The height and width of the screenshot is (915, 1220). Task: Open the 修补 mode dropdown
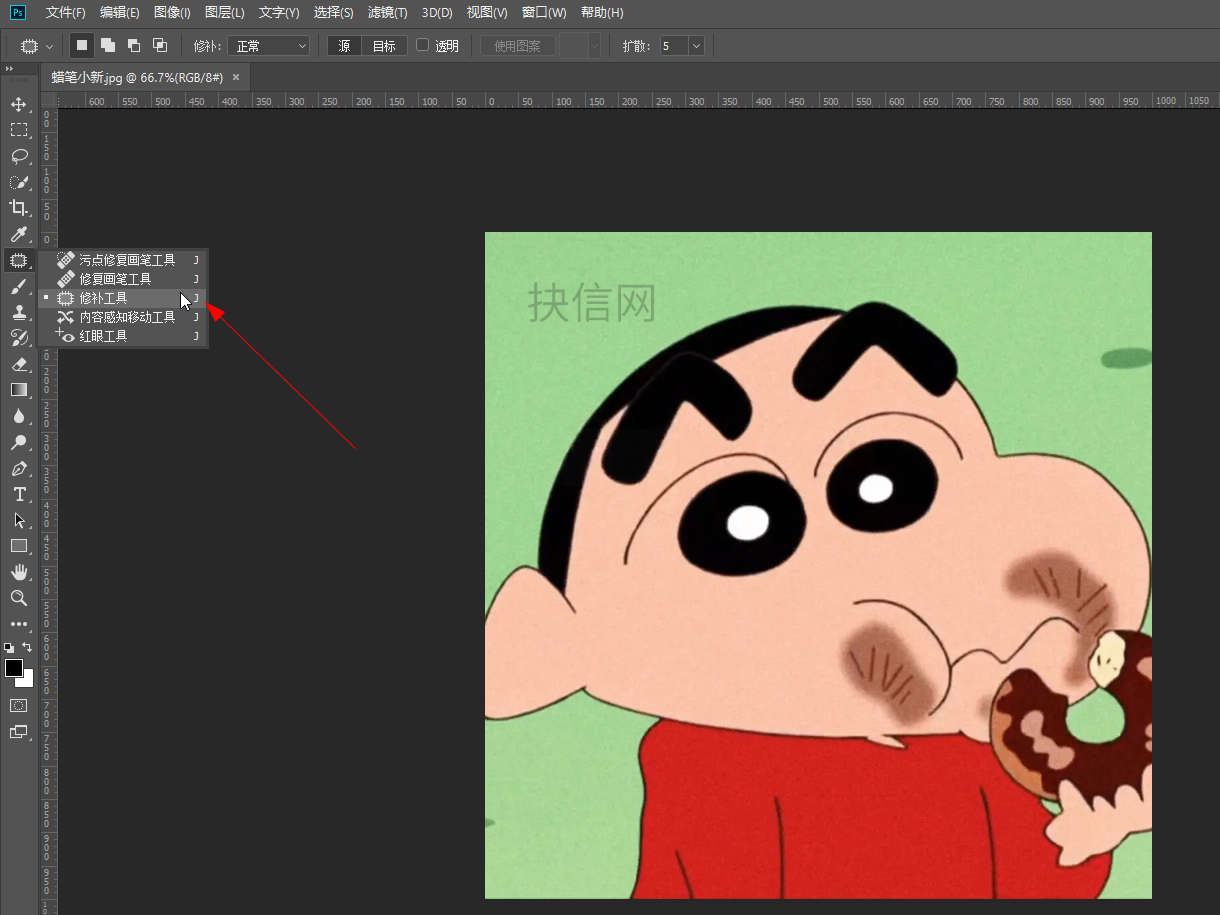(269, 46)
